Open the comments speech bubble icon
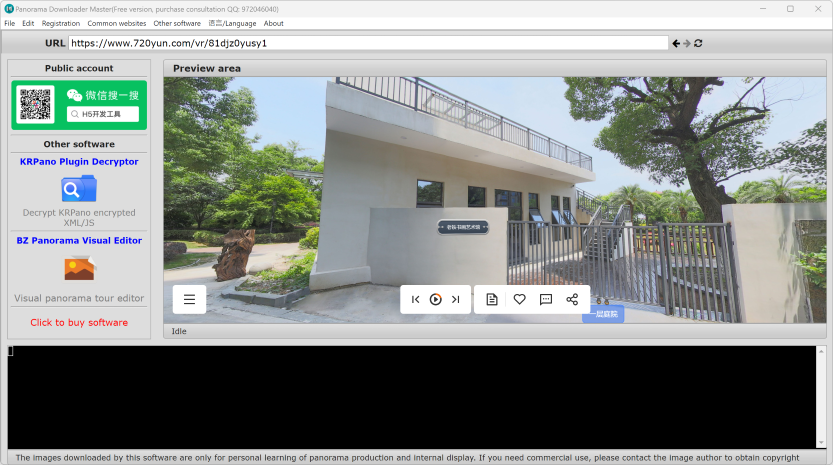 [546, 299]
